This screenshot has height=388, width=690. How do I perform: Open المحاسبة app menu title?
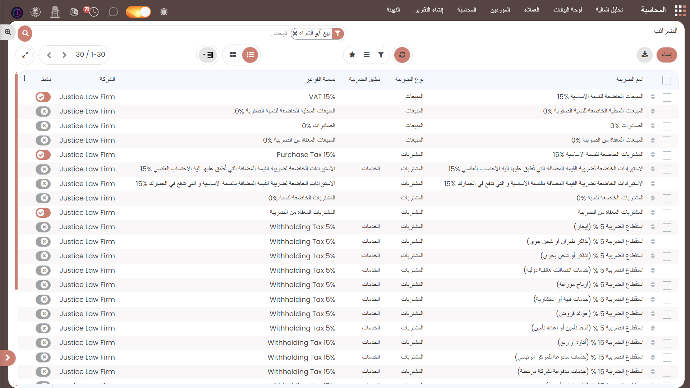tap(653, 10)
